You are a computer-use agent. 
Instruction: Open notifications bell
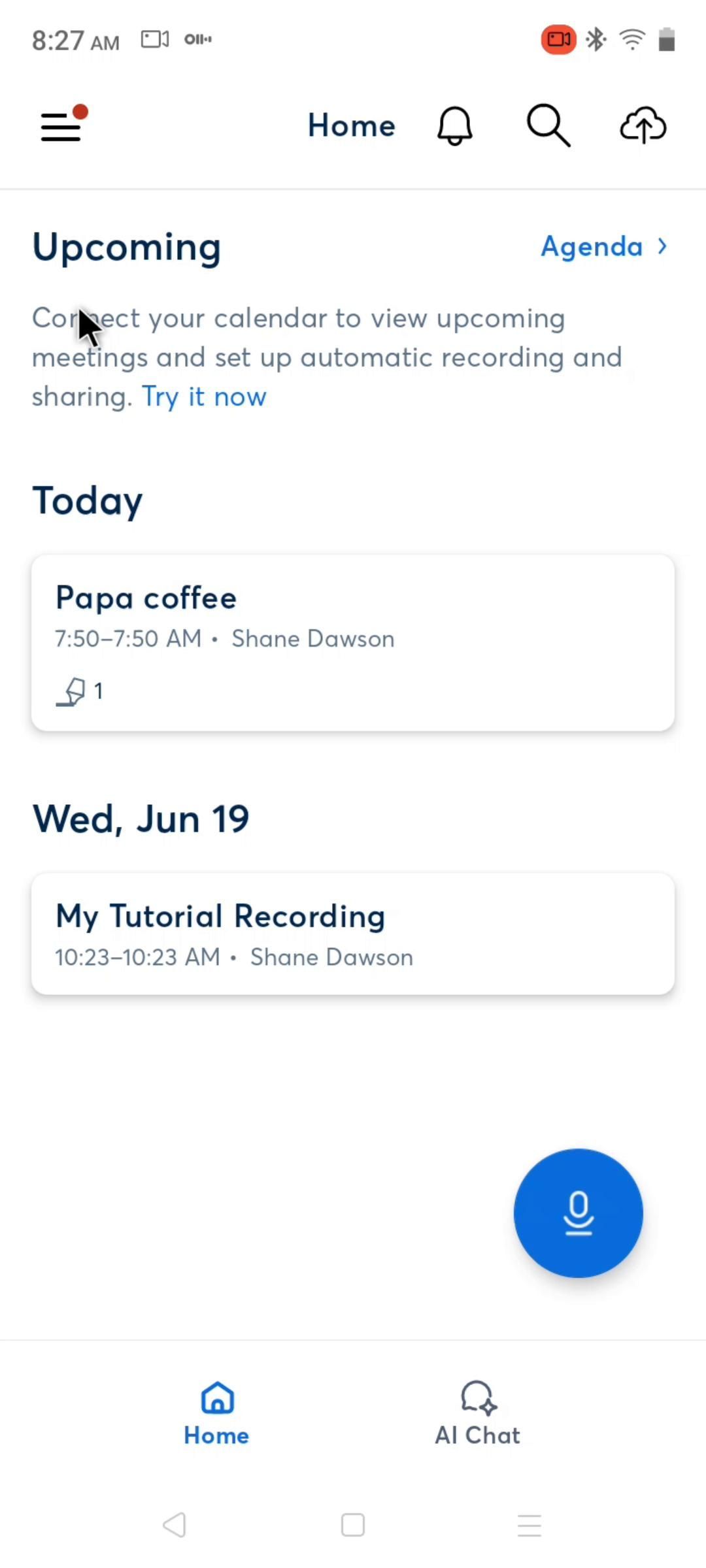pos(454,125)
